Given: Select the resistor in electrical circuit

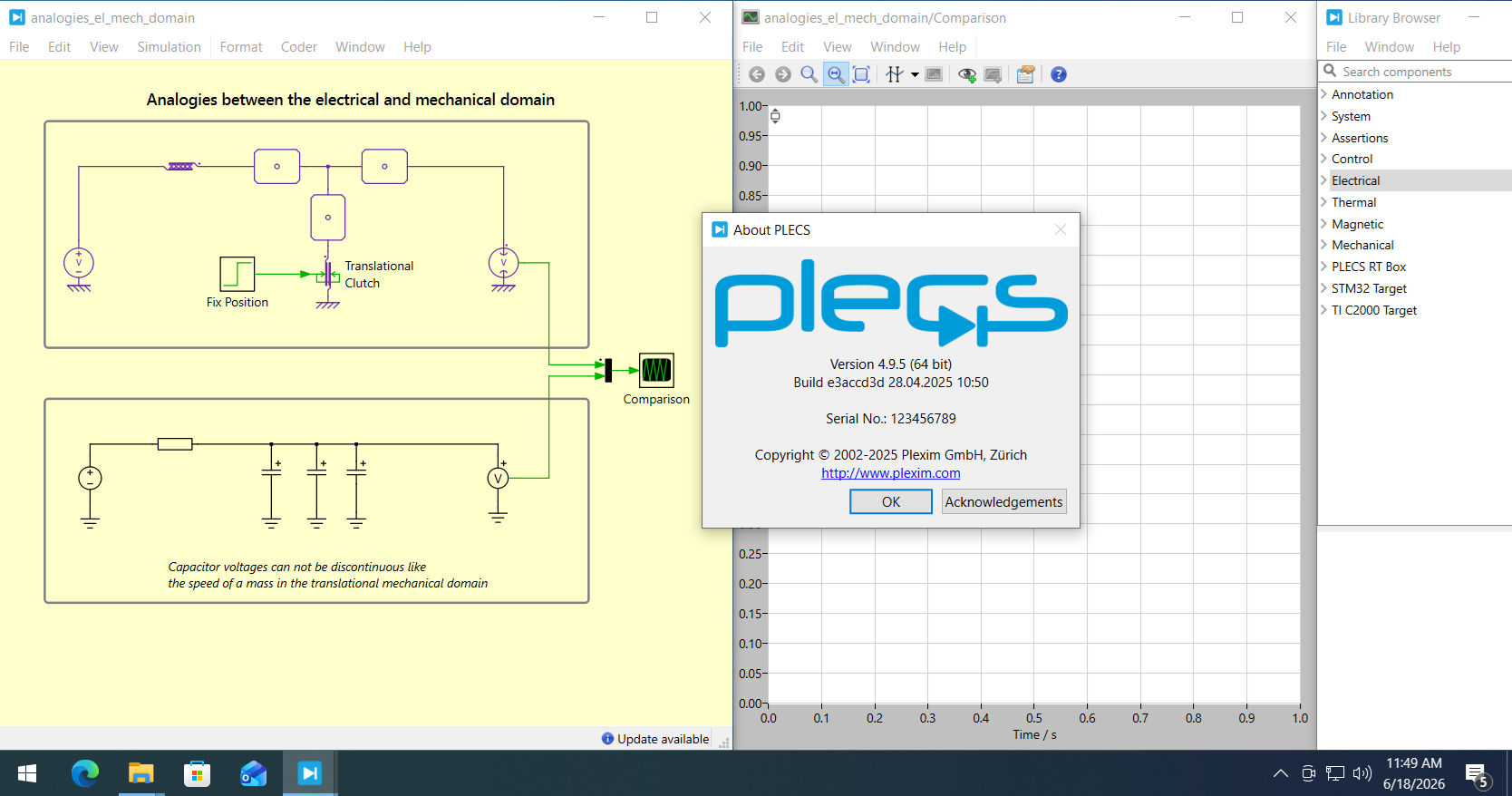Looking at the screenshot, I should tap(175, 444).
